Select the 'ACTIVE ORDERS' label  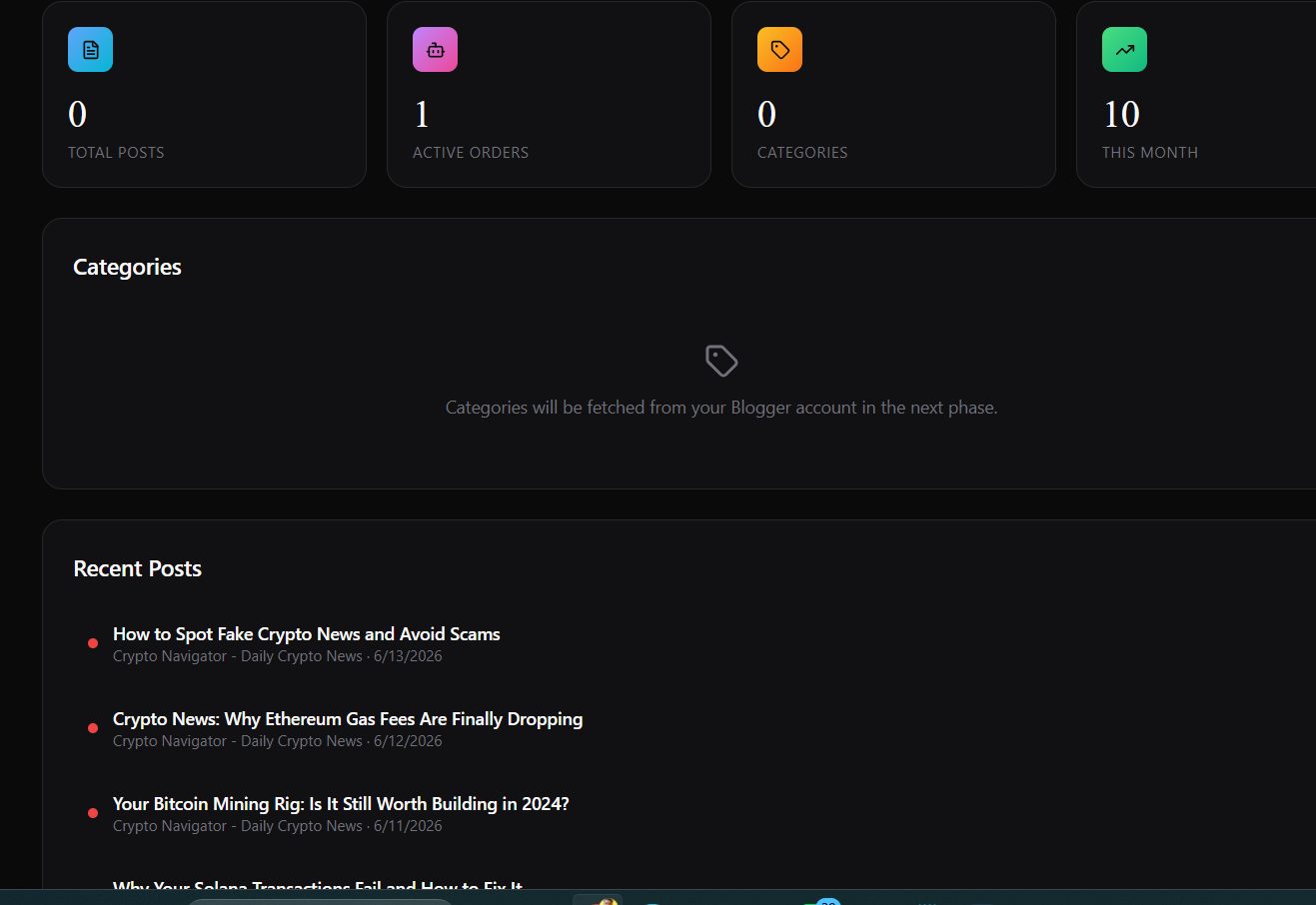click(471, 153)
